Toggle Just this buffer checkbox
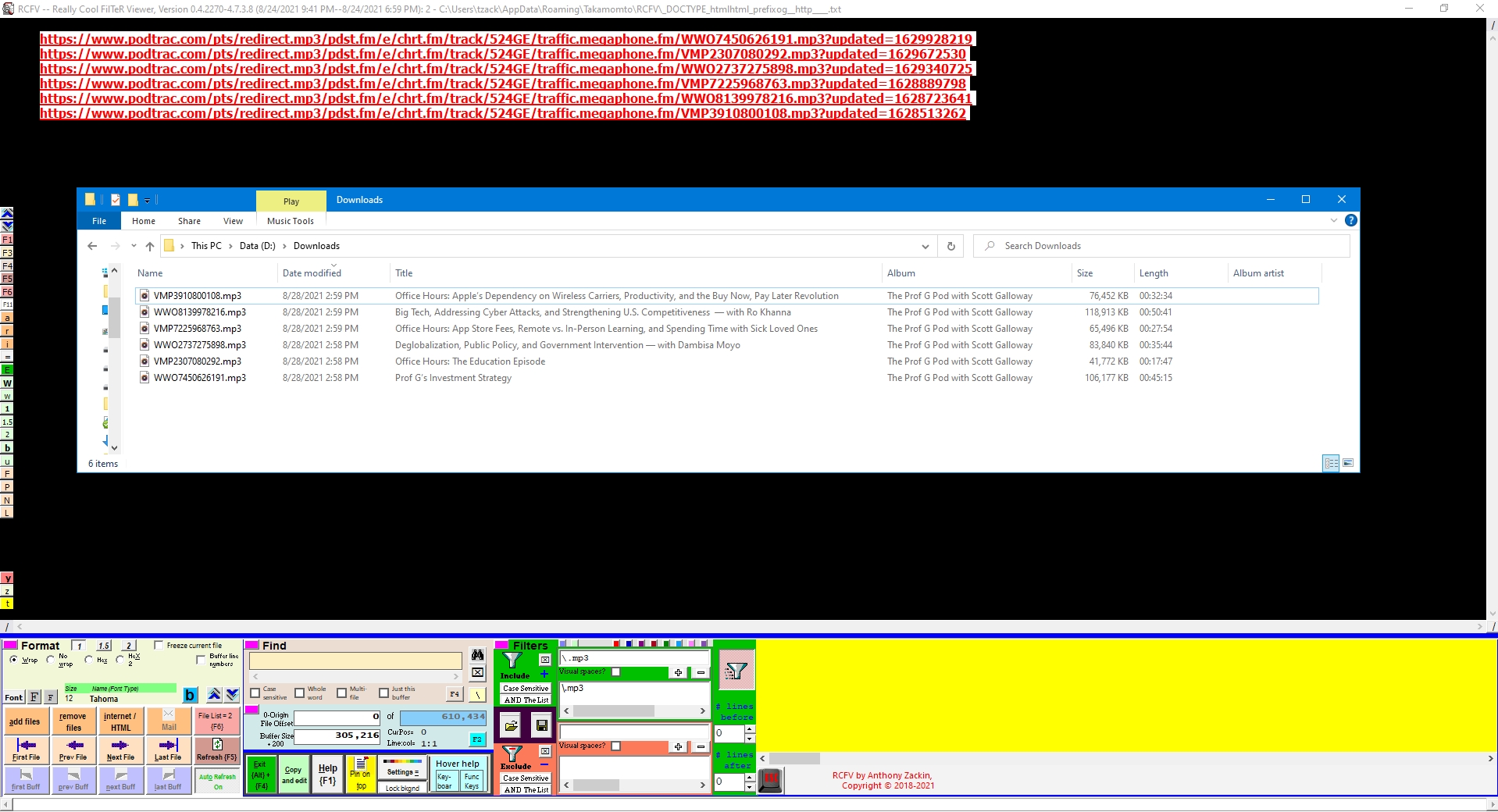 pyautogui.click(x=383, y=693)
